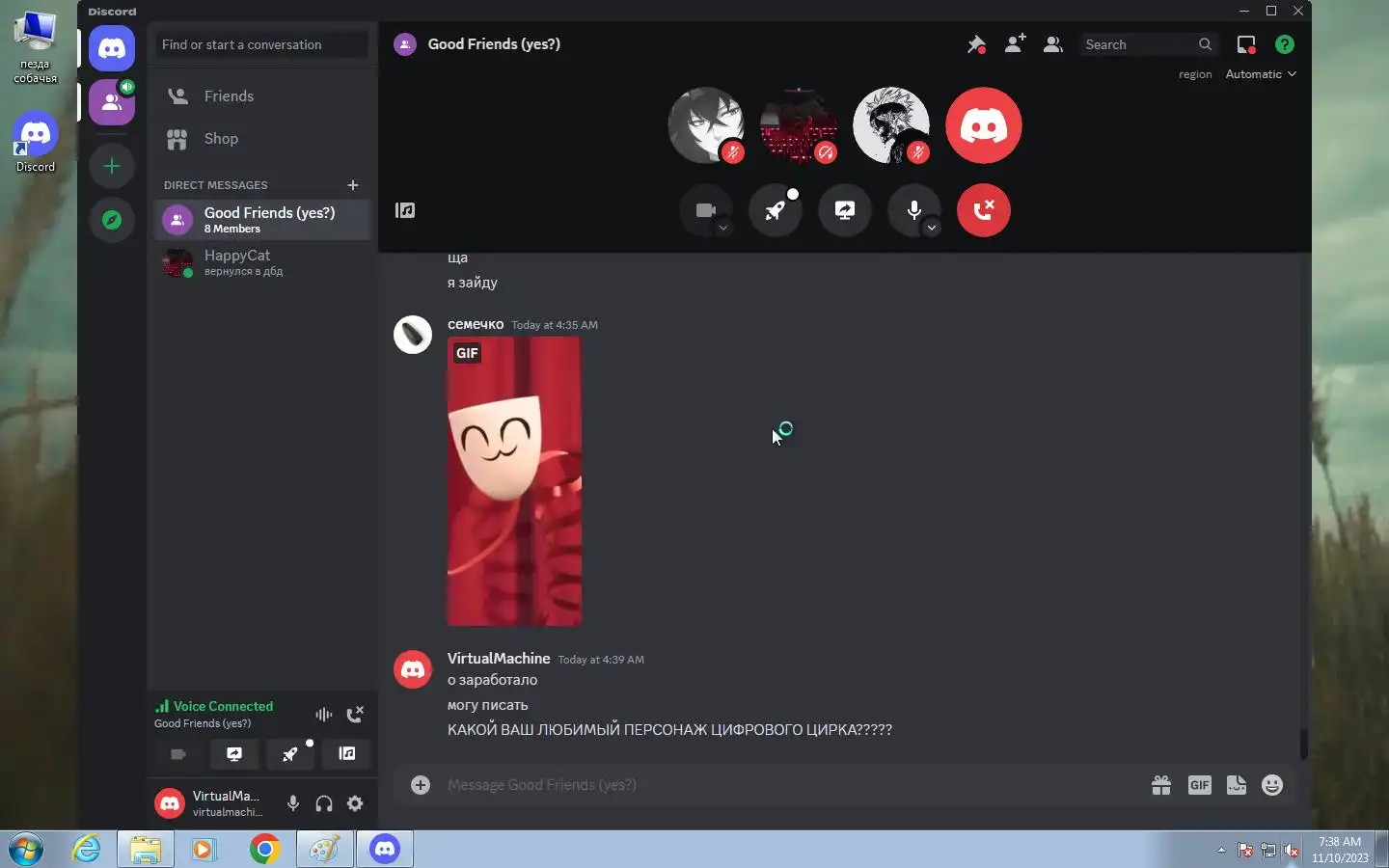Viewport: 1389px width, 868px height.
Task: Click the chat scrollbar thumb
Action: pos(1303,744)
